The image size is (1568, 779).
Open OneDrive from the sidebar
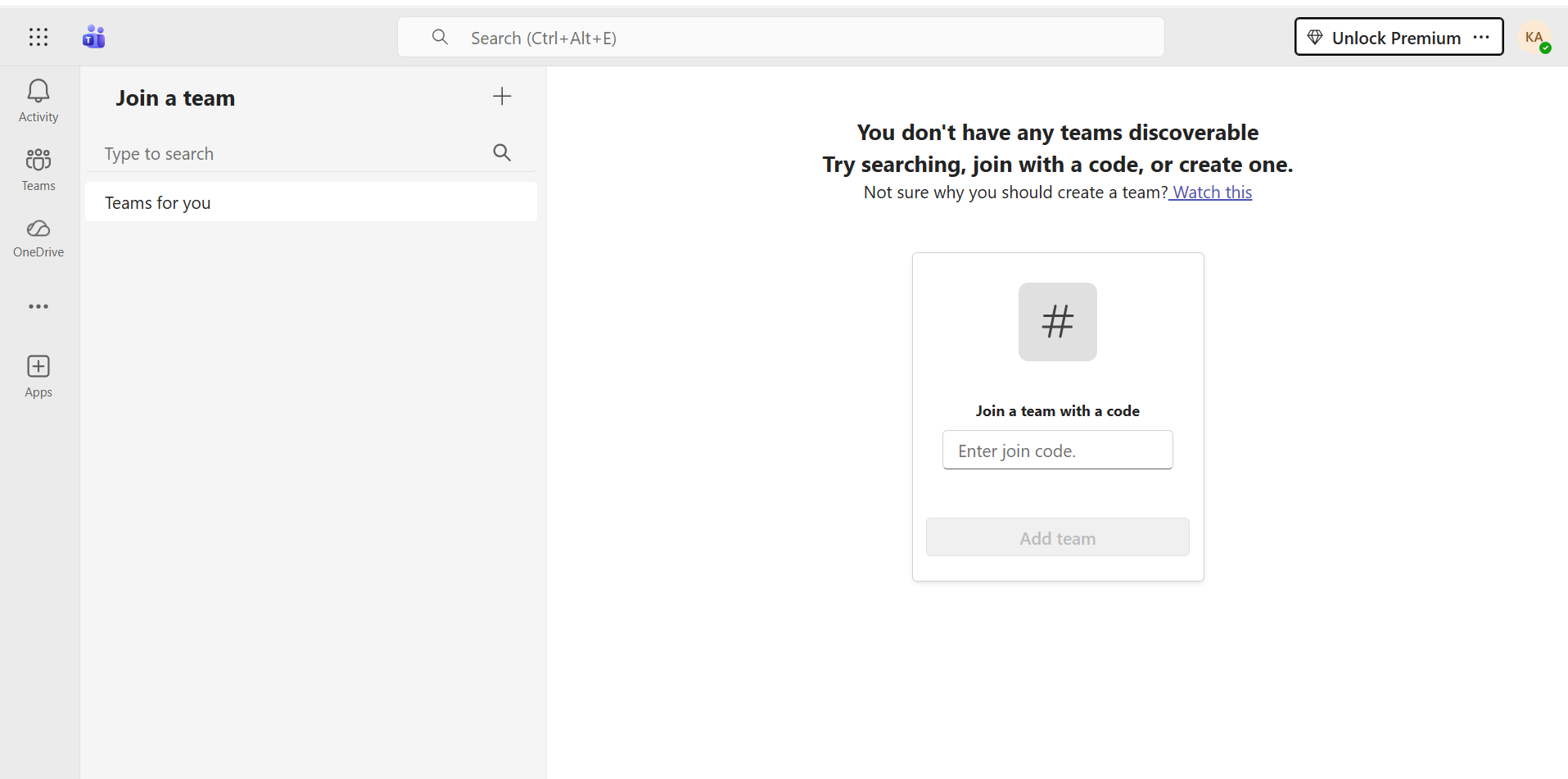point(38,238)
